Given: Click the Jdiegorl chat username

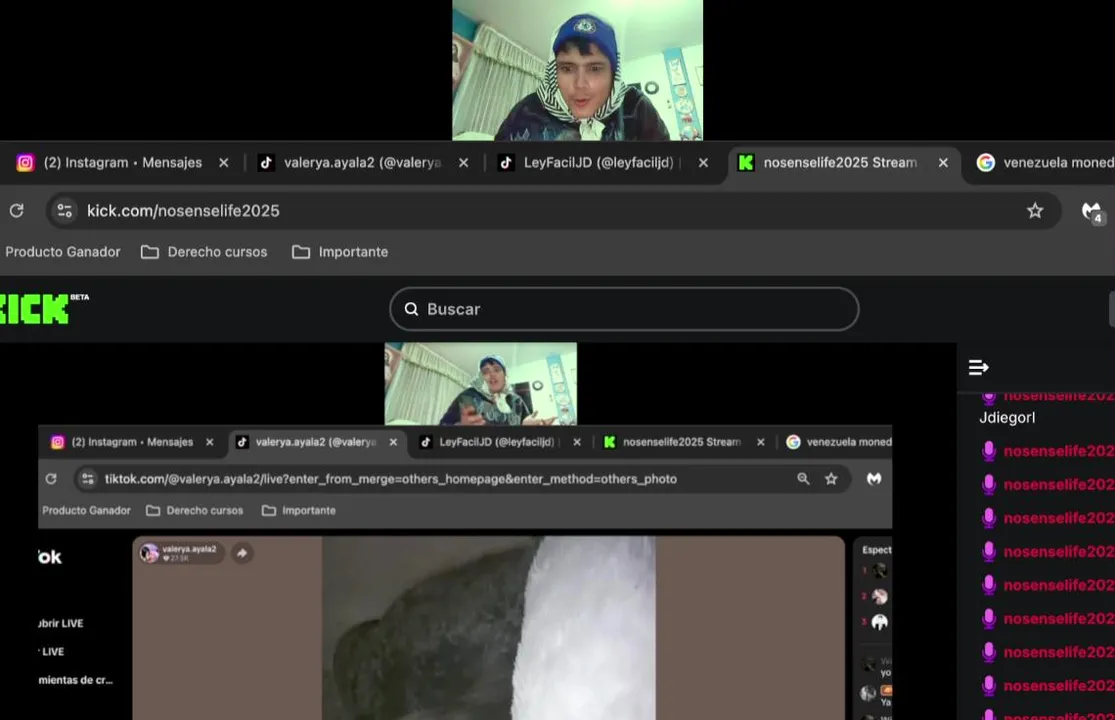Looking at the screenshot, I should coord(1007,418).
